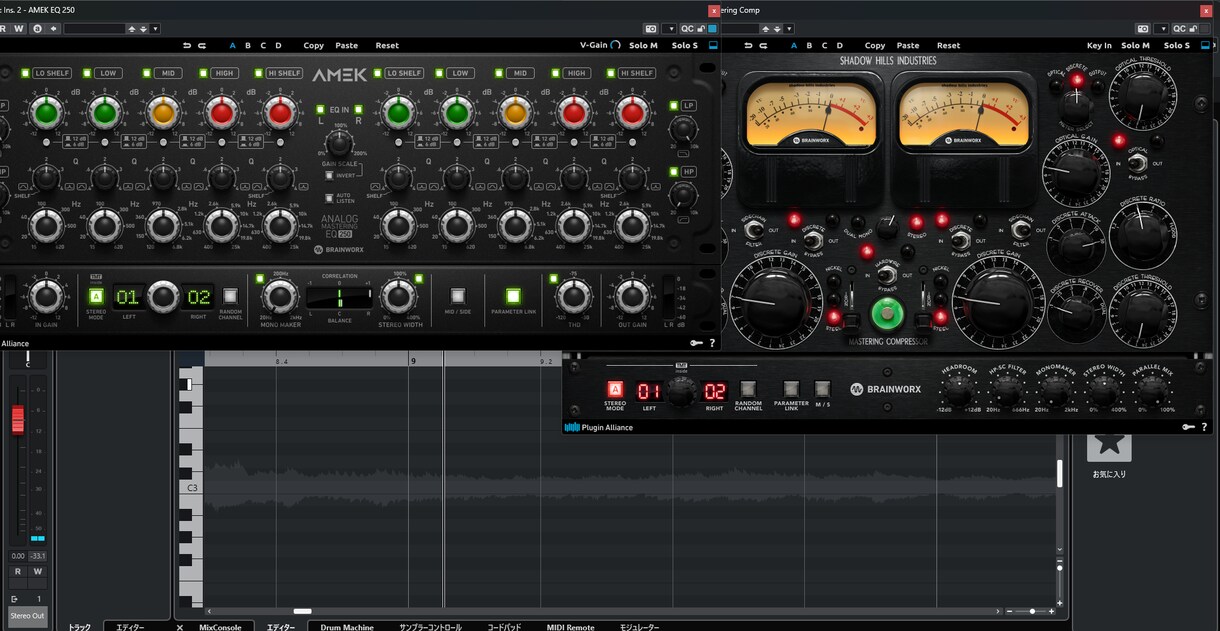1220x631 pixels.
Task: Click Copy in AMEK EQ toolbar
Action: pyautogui.click(x=314, y=45)
